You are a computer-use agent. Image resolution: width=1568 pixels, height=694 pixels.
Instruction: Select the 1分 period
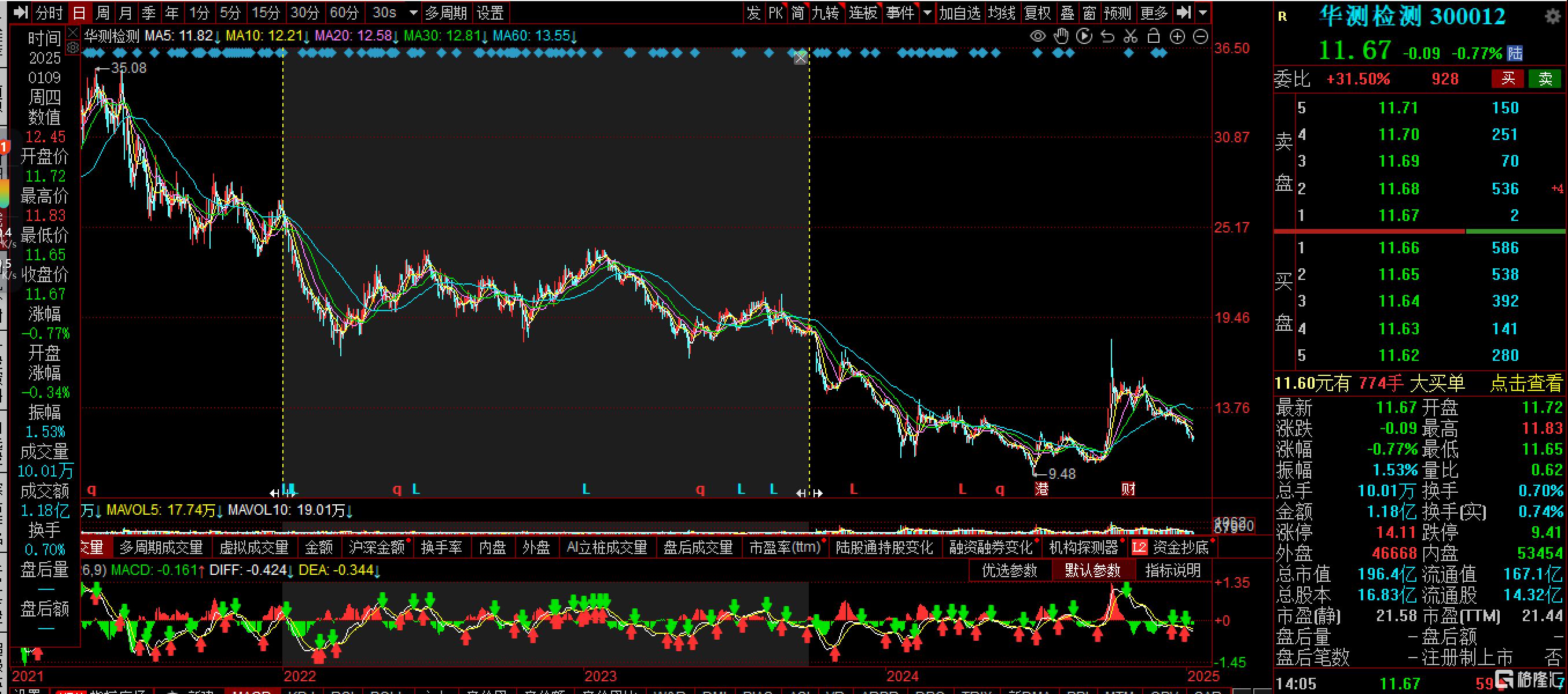[198, 12]
